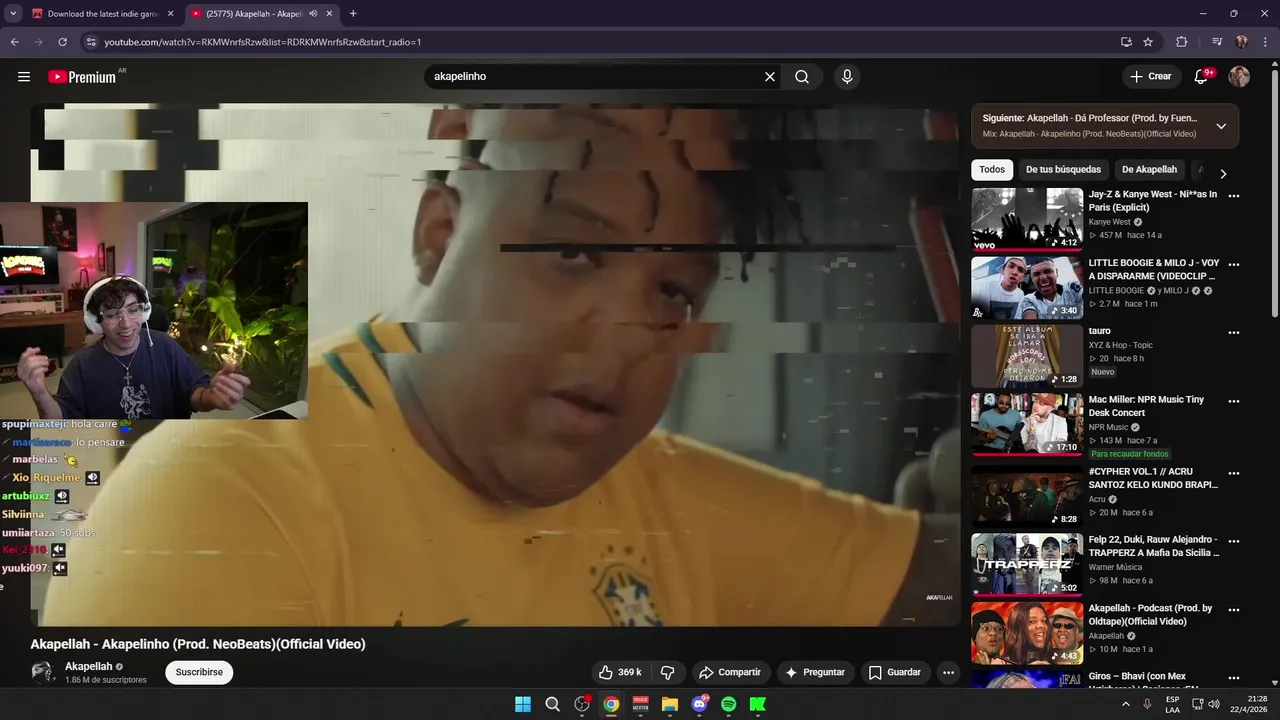
Task: Open Chrome three-dot menu
Action: pyautogui.click(x=1263, y=42)
